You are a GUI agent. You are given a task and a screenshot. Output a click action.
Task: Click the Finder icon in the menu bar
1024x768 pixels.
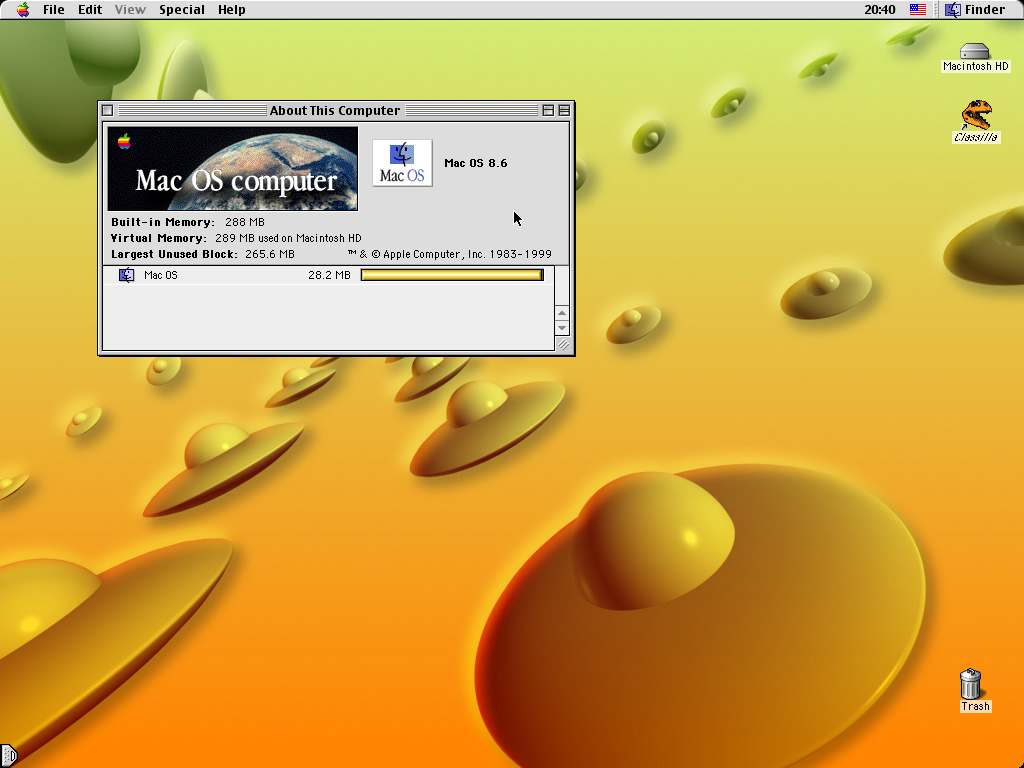pos(953,10)
